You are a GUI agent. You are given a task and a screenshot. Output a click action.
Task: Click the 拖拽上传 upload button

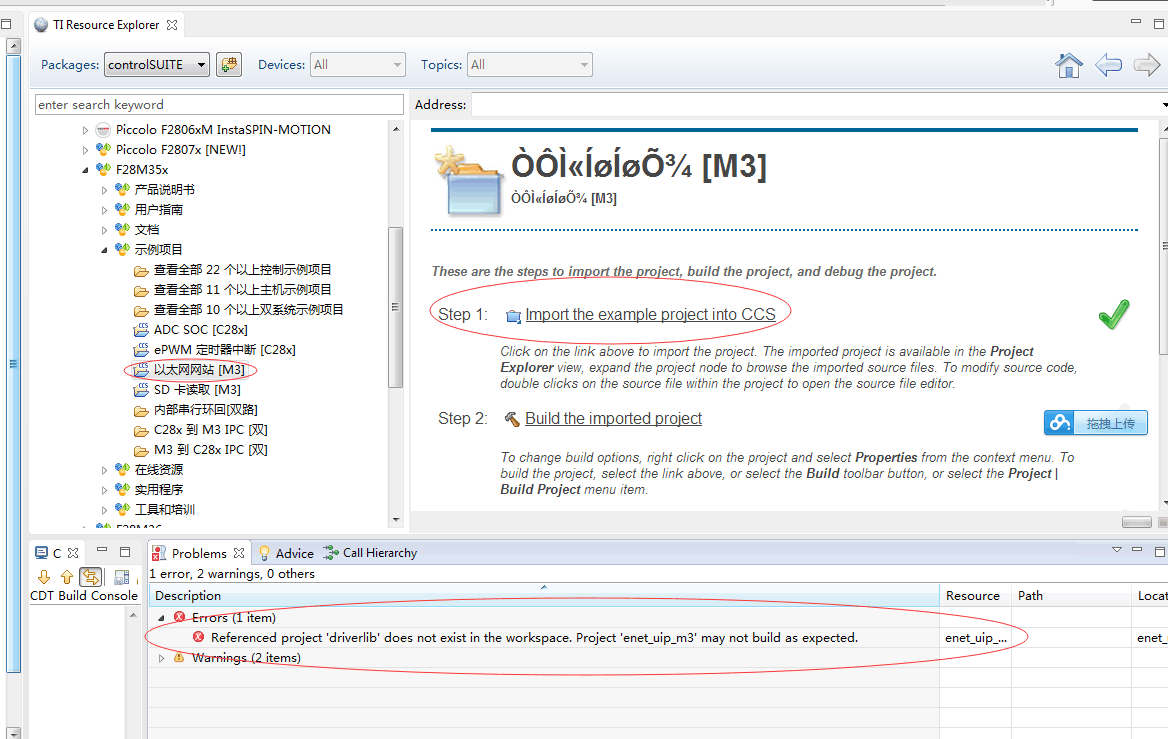tap(1096, 423)
